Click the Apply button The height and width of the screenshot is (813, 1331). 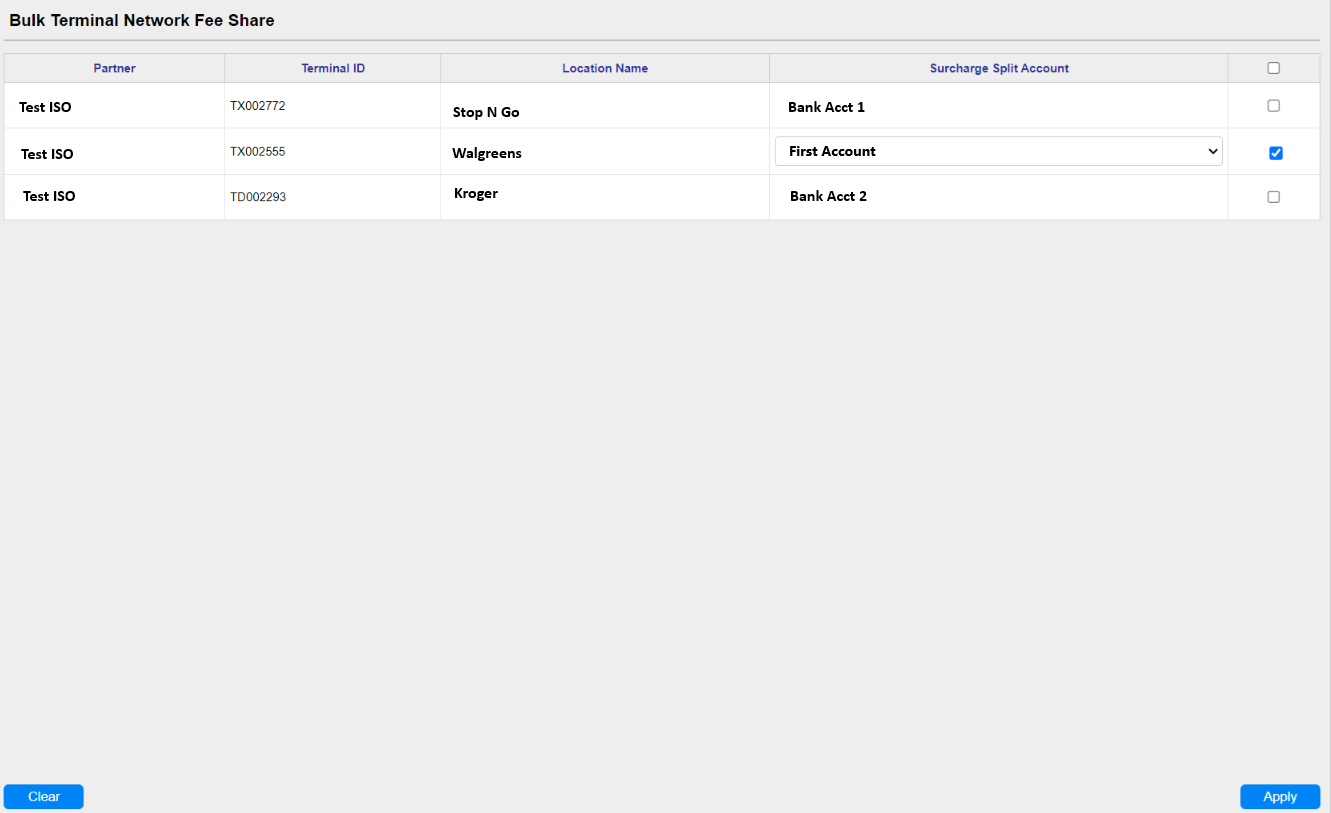(1280, 797)
